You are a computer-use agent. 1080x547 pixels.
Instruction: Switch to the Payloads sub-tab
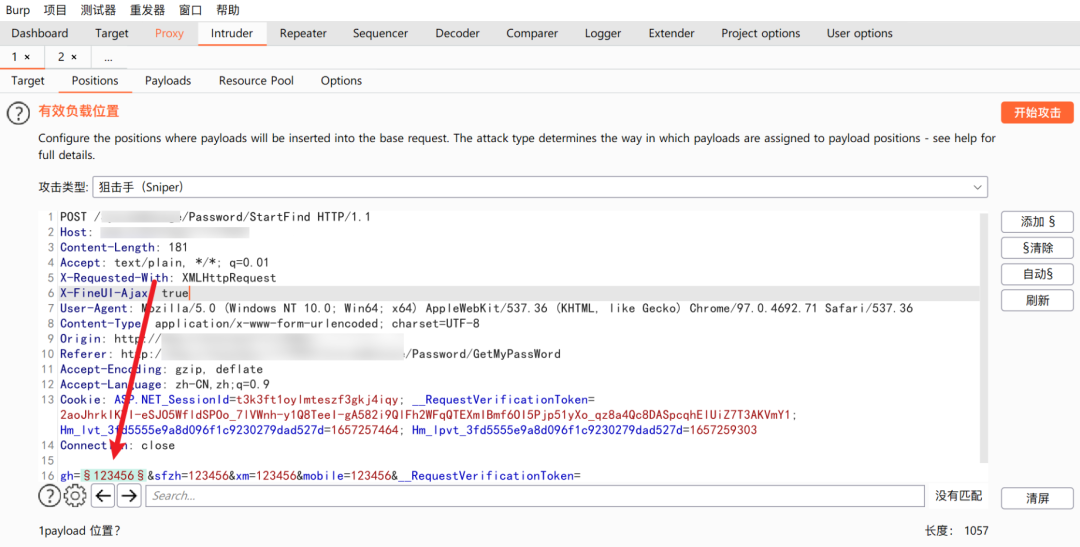click(168, 81)
